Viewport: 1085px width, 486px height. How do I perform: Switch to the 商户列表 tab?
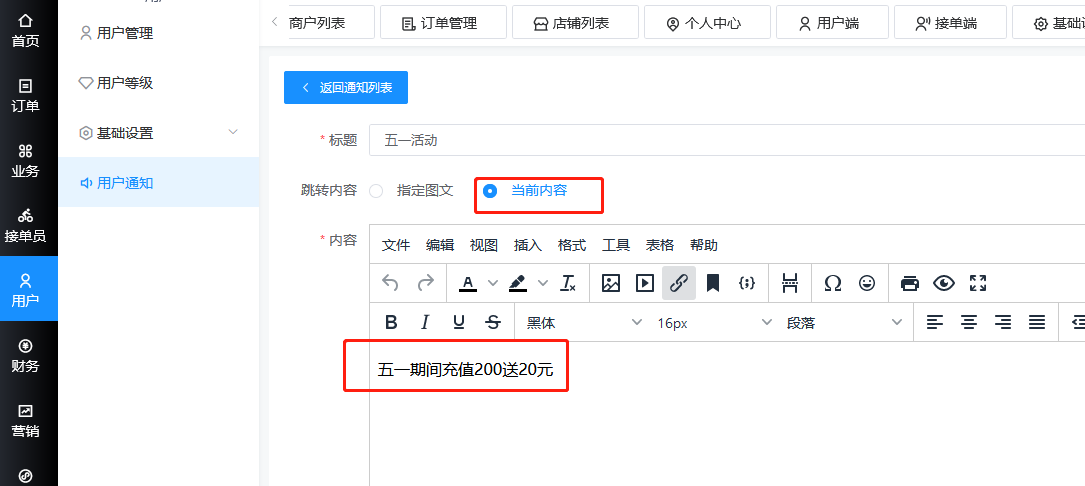[x=331, y=22]
